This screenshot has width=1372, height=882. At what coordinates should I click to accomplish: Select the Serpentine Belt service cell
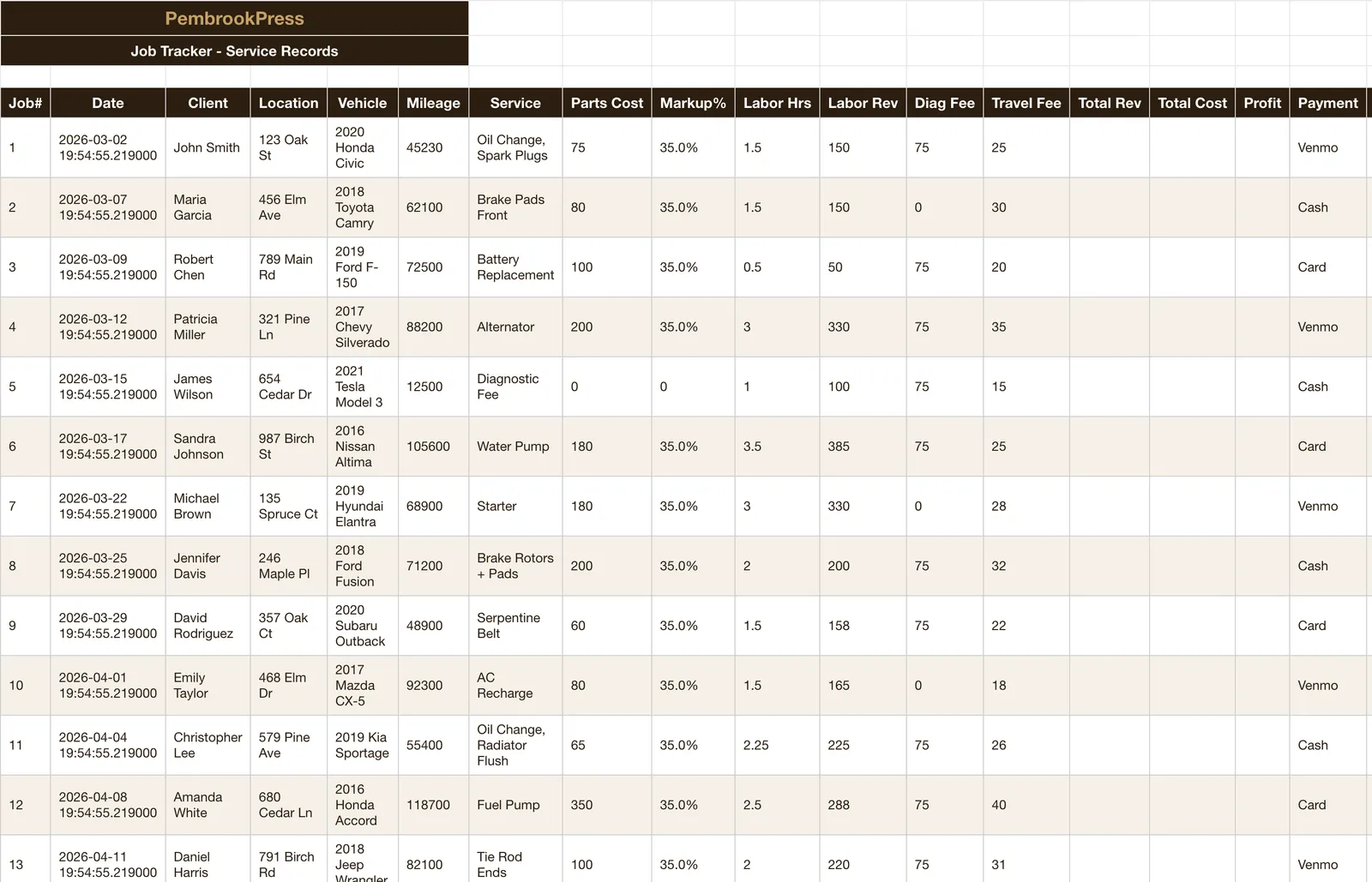tap(515, 626)
